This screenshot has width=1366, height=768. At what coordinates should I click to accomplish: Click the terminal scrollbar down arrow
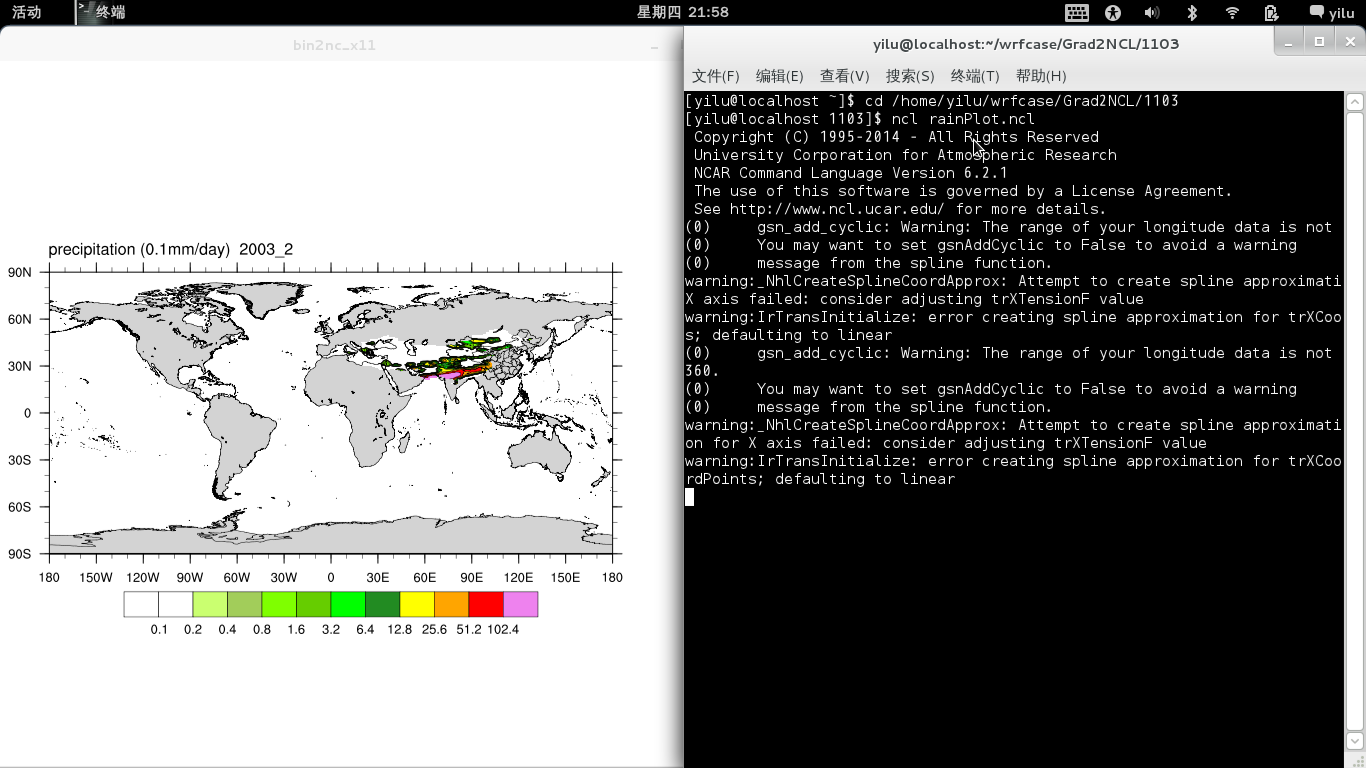[x=1355, y=742]
